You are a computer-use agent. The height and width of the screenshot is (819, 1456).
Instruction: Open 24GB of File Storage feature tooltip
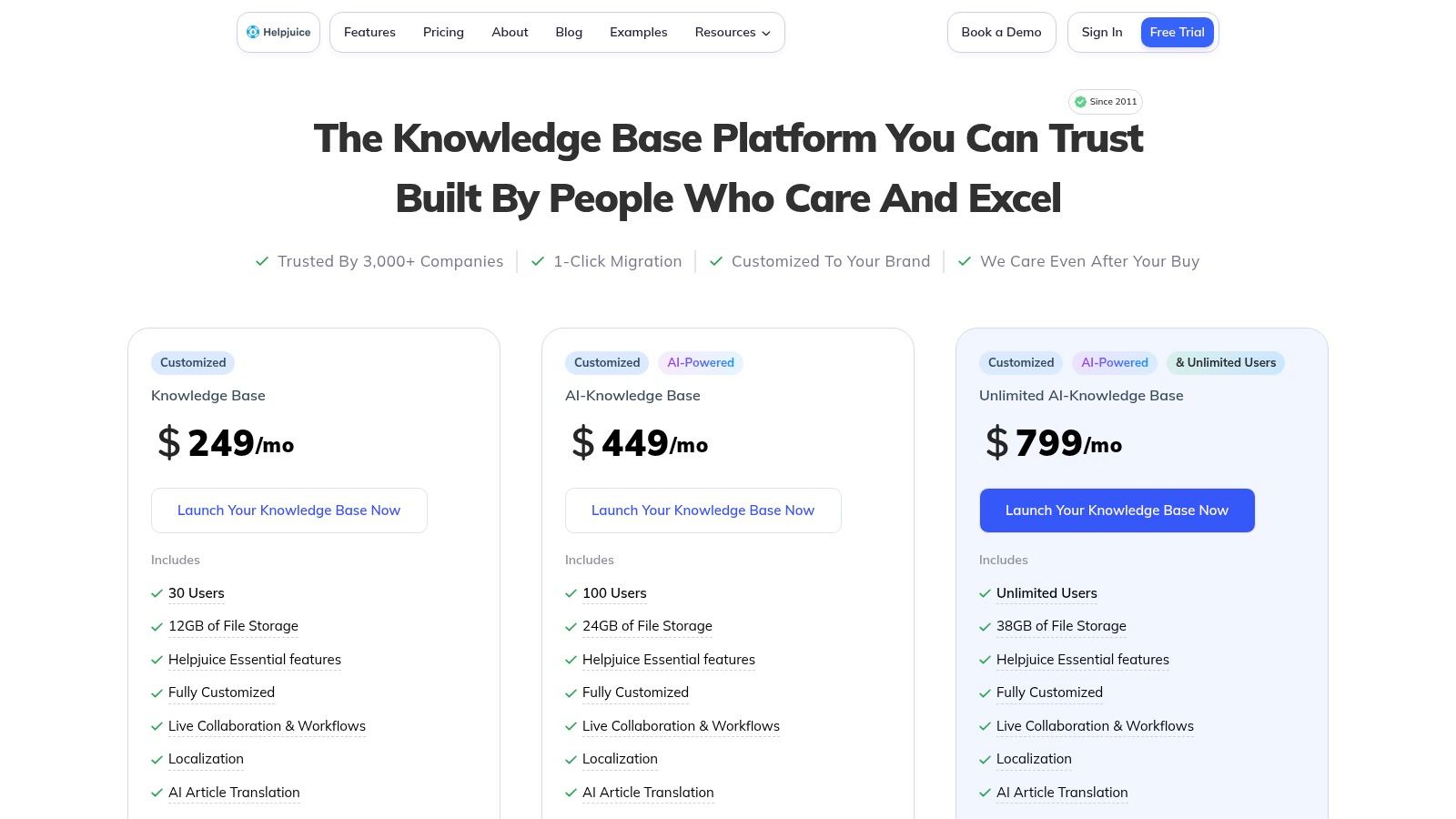tap(647, 626)
